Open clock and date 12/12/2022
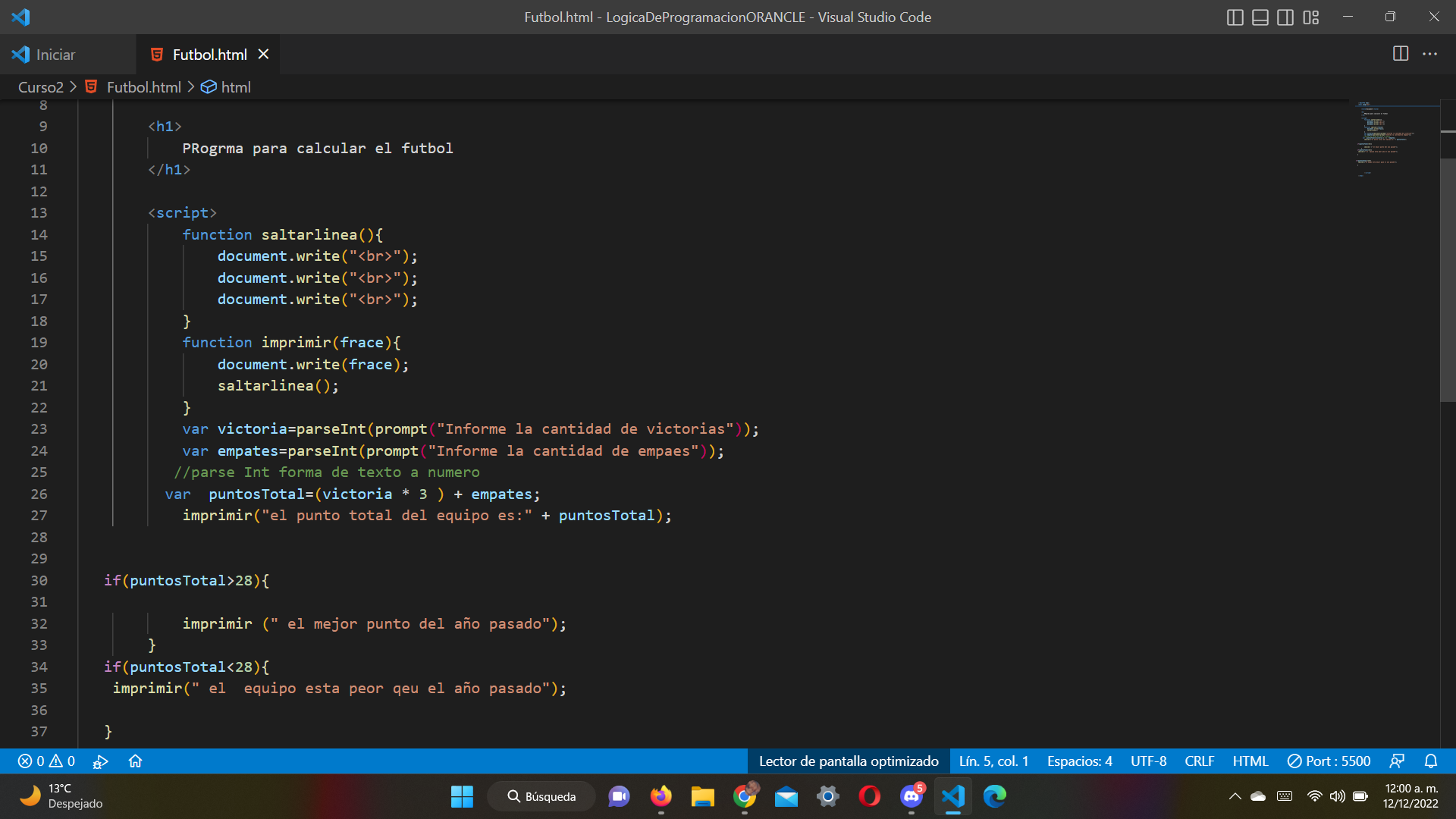Viewport: 1456px width, 819px height. pyautogui.click(x=1410, y=796)
